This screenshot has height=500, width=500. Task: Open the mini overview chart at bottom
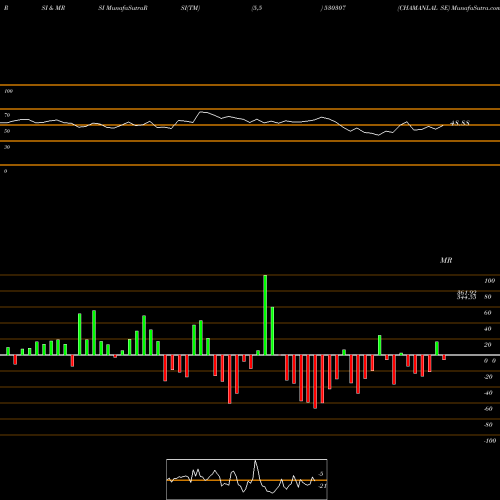247,479
